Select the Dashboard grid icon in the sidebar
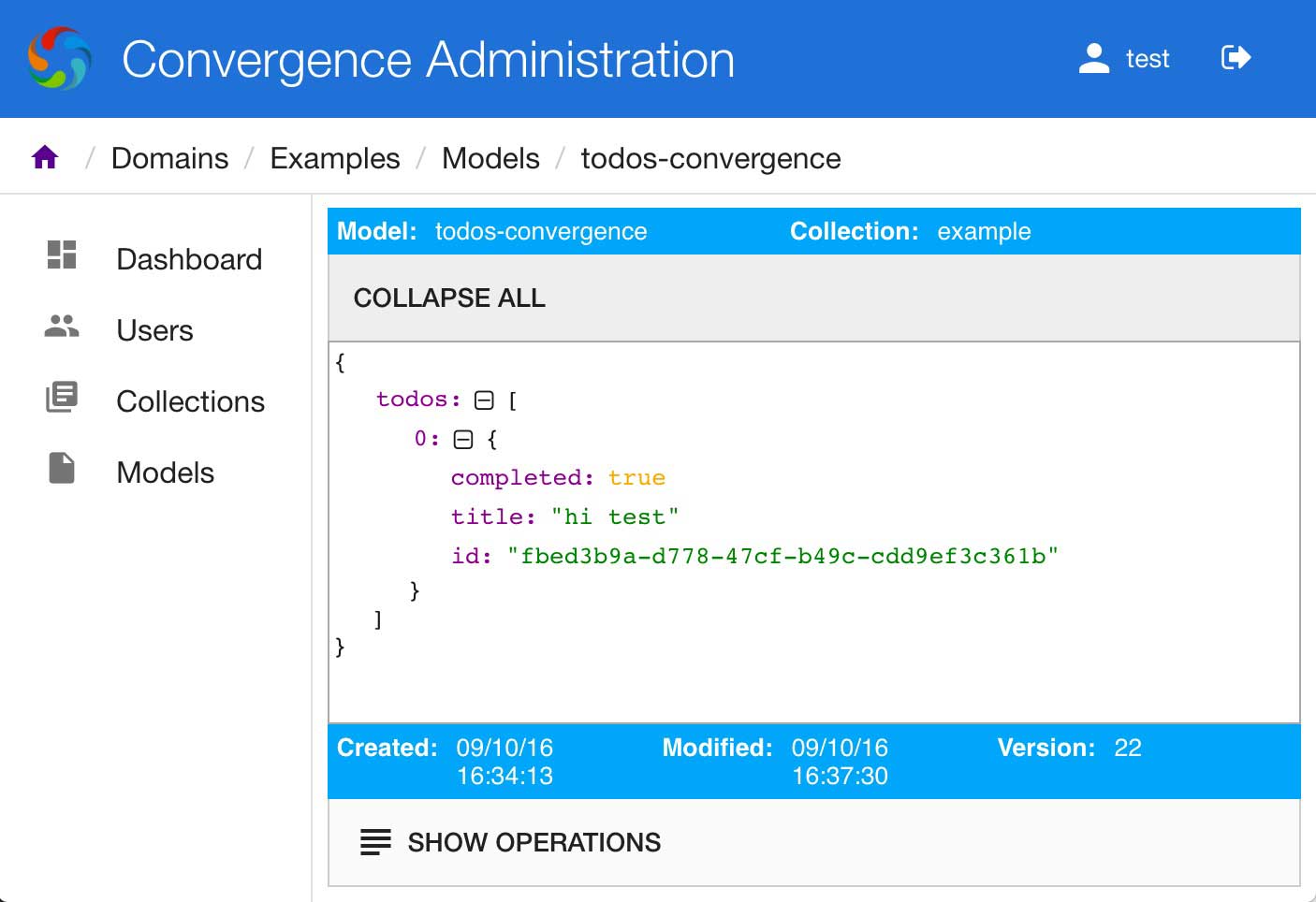 click(x=60, y=255)
